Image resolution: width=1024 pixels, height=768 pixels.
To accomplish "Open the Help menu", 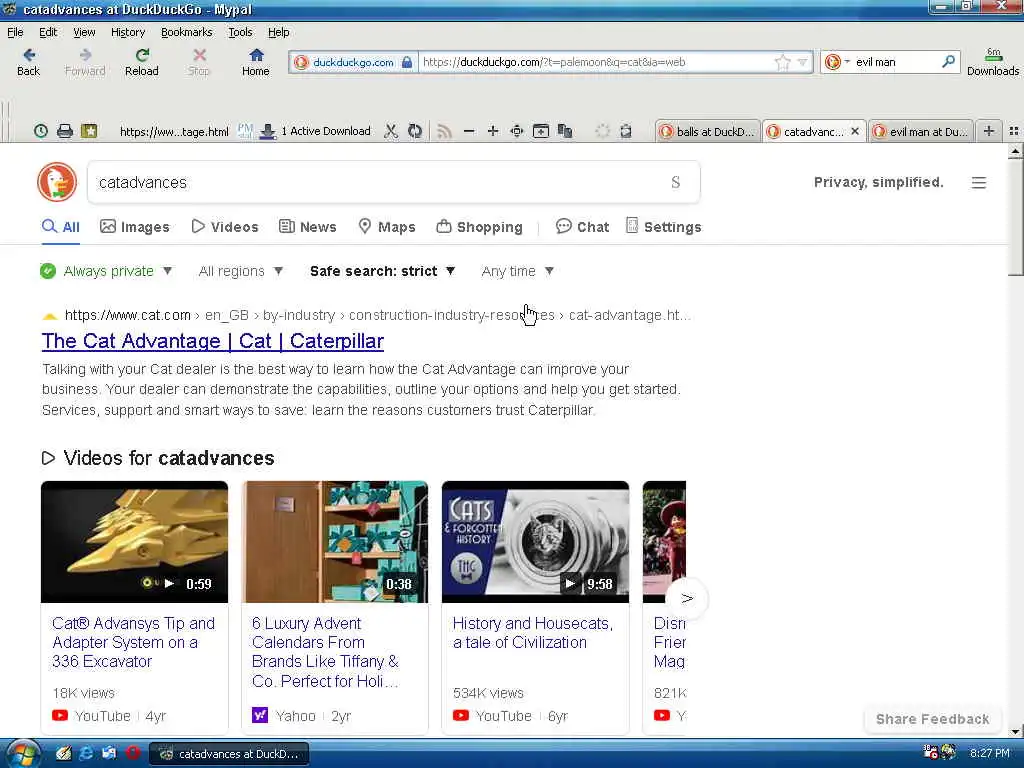I will pyautogui.click(x=278, y=32).
